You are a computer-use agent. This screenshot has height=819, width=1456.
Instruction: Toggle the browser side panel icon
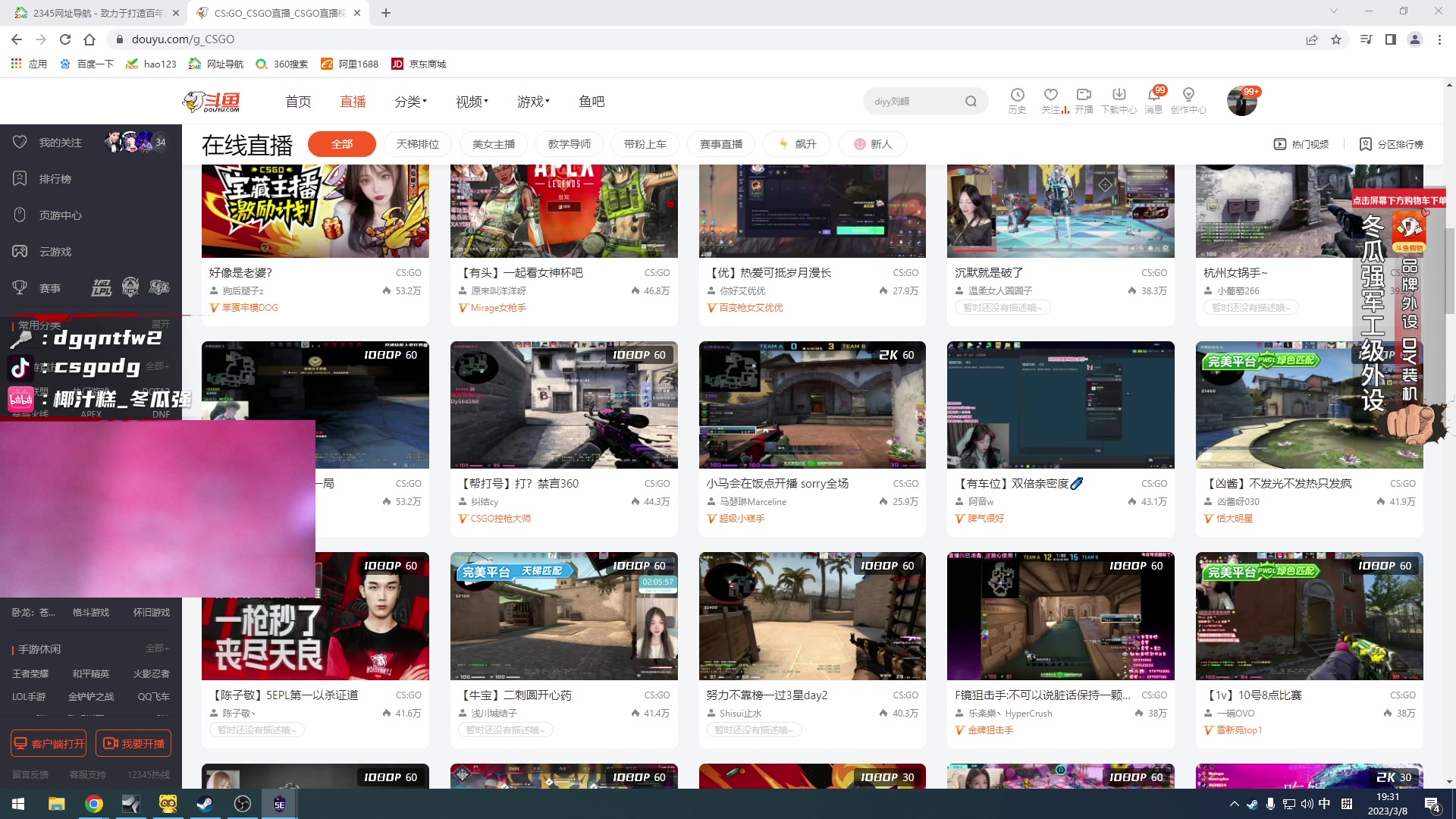pyautogui.click(x=1391, y=39)
